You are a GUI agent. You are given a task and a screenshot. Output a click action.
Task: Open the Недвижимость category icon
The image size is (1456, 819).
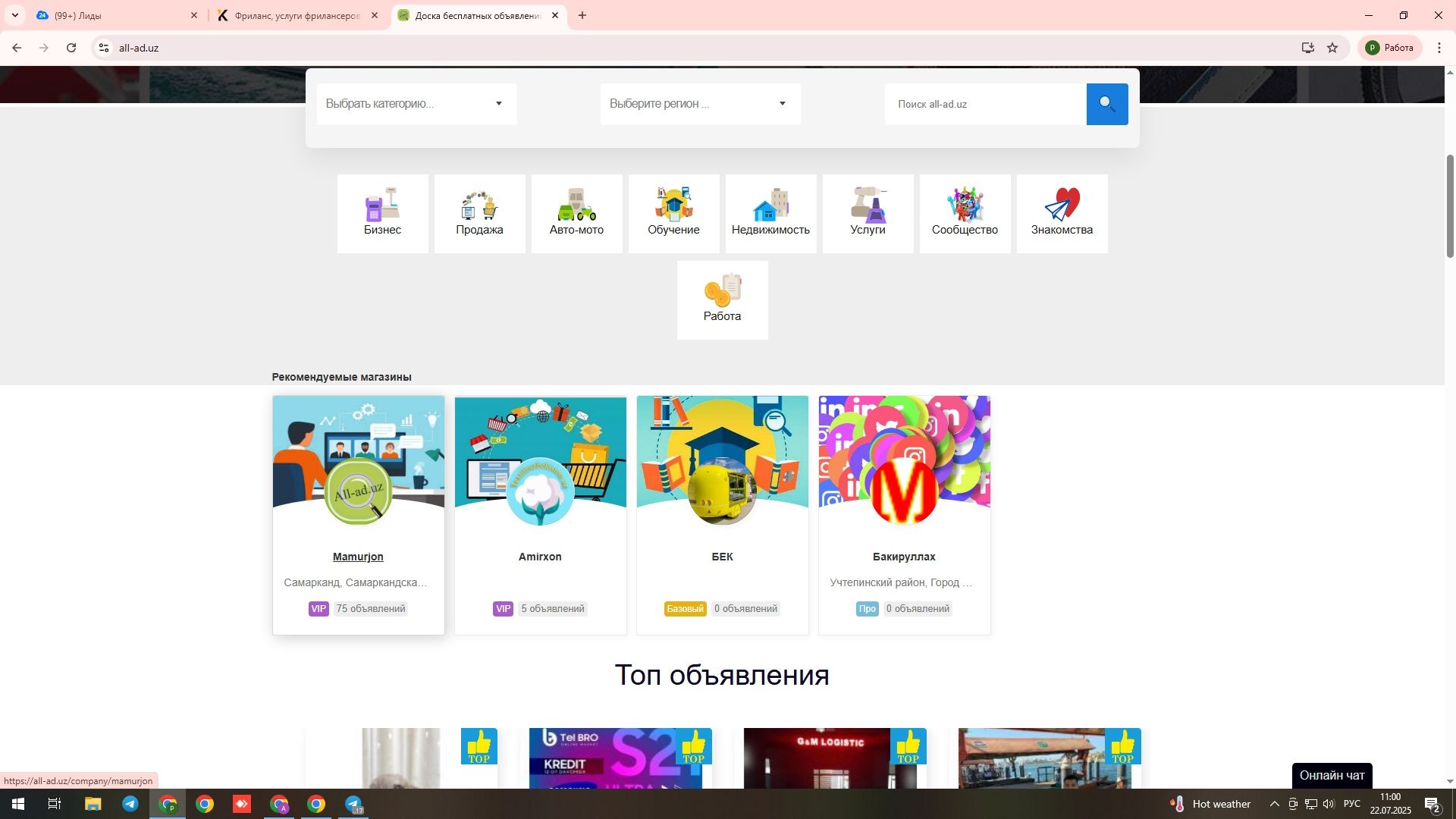coord(770,213)
